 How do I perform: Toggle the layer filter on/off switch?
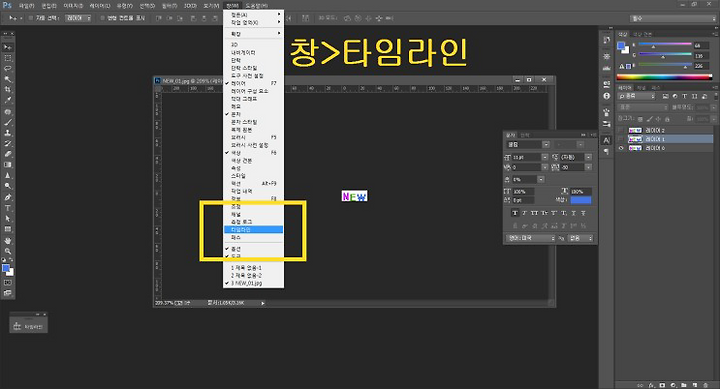pyautogui.click(x=715, y=96)
